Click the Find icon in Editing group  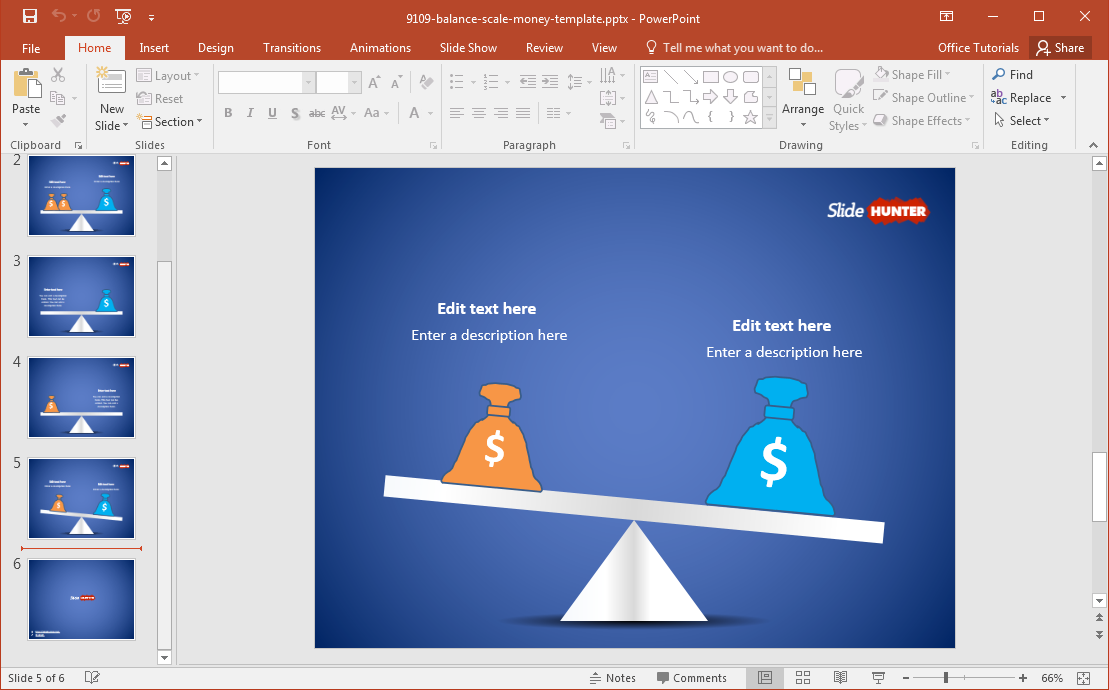1013,74
